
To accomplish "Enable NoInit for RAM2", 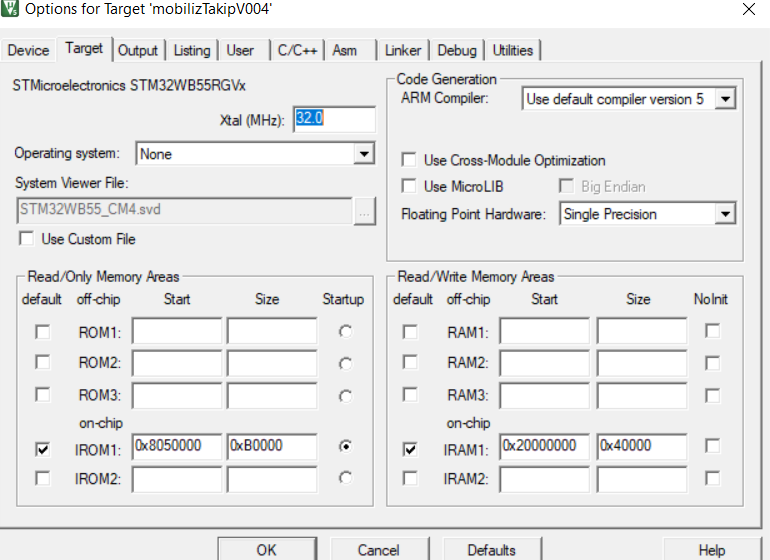I will (713, 363).
